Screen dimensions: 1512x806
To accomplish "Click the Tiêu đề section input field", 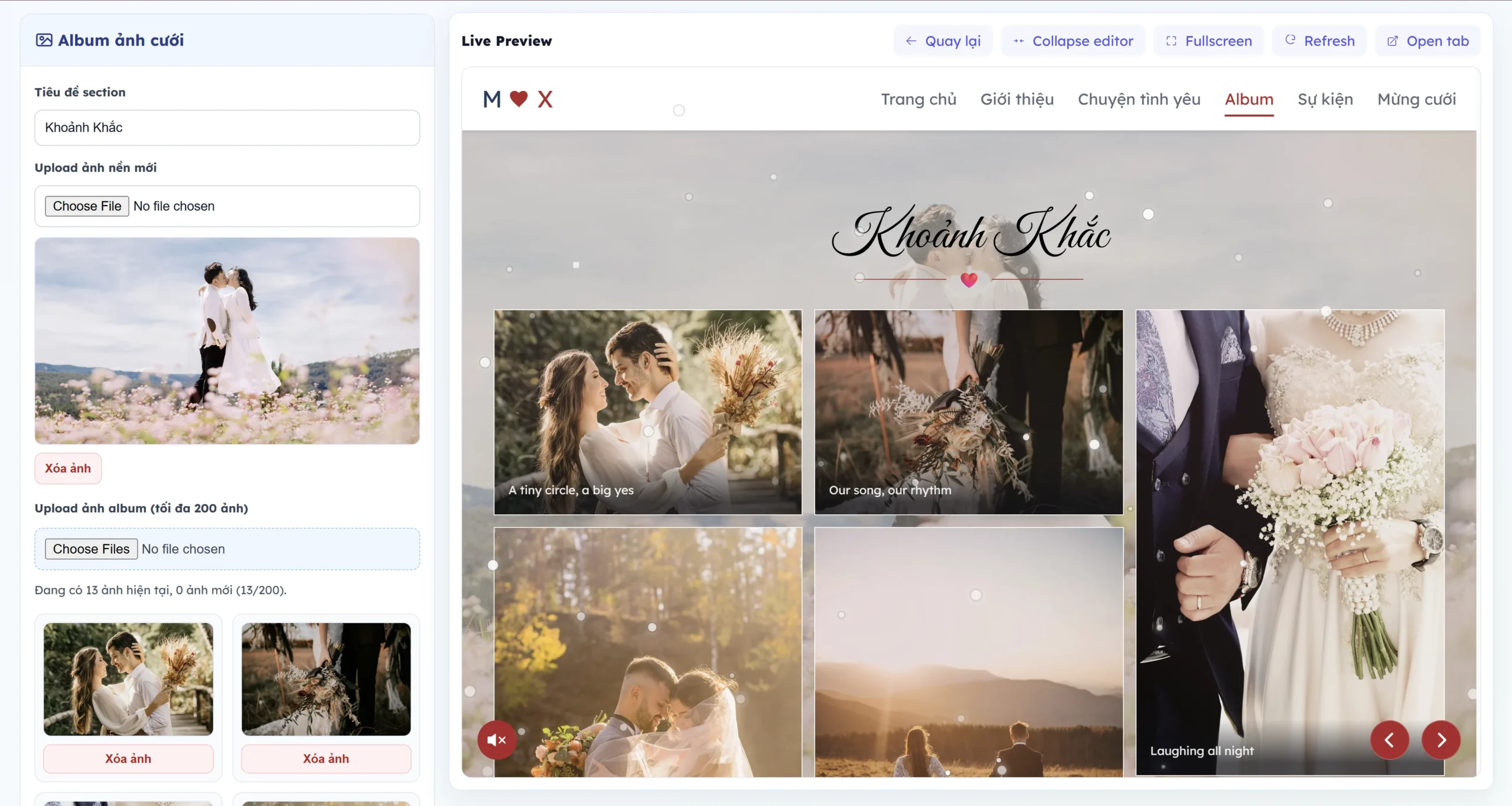I will (x=227, y=128).
